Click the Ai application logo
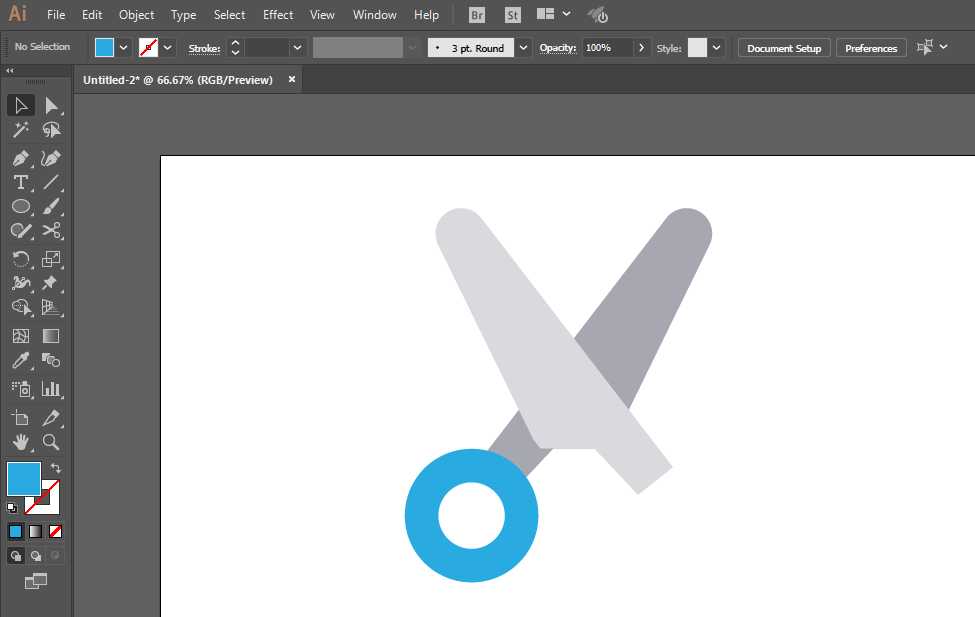Viewport: 975px width, 617px height. click(17, 13)
